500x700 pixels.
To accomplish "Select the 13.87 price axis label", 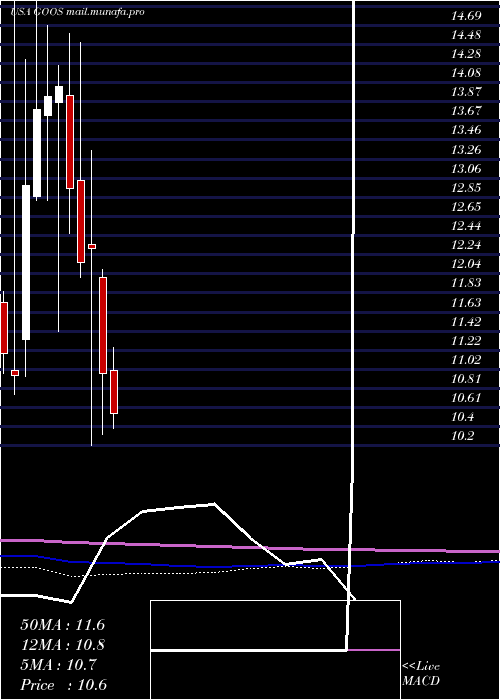I will pyautogui.click(x=466, y=92).
